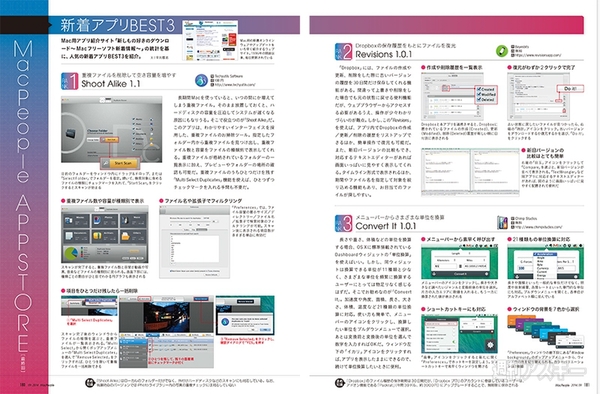This screenshot has width=600, height=394.
Task: Click the Convert It app icon
Action: (502, 222)
